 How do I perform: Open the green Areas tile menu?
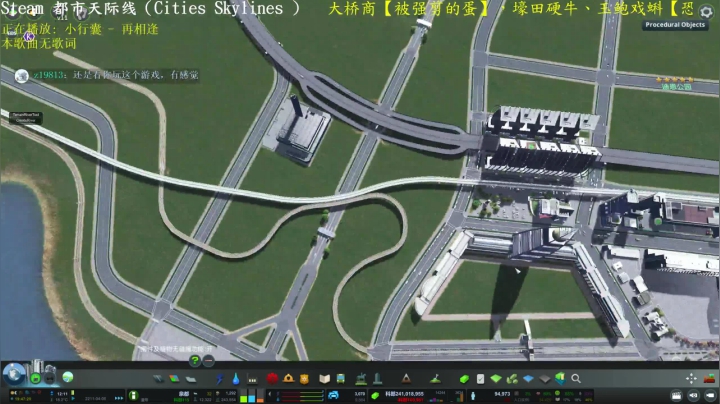(496, 379)
